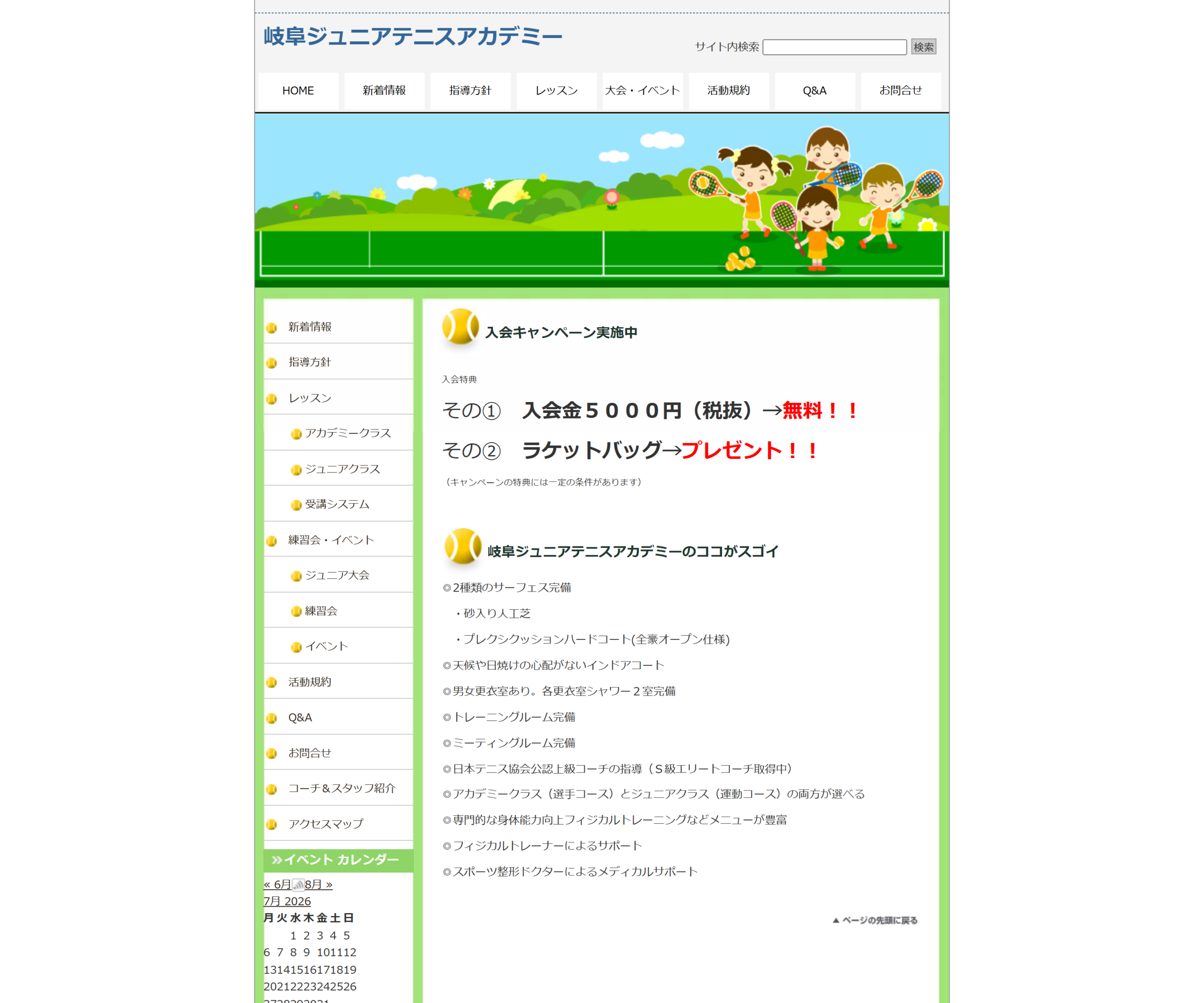Viewport: 1204px width, 1003px height.
Task: Open お問合せ in the top navigation bar
Action: point(900,91)
